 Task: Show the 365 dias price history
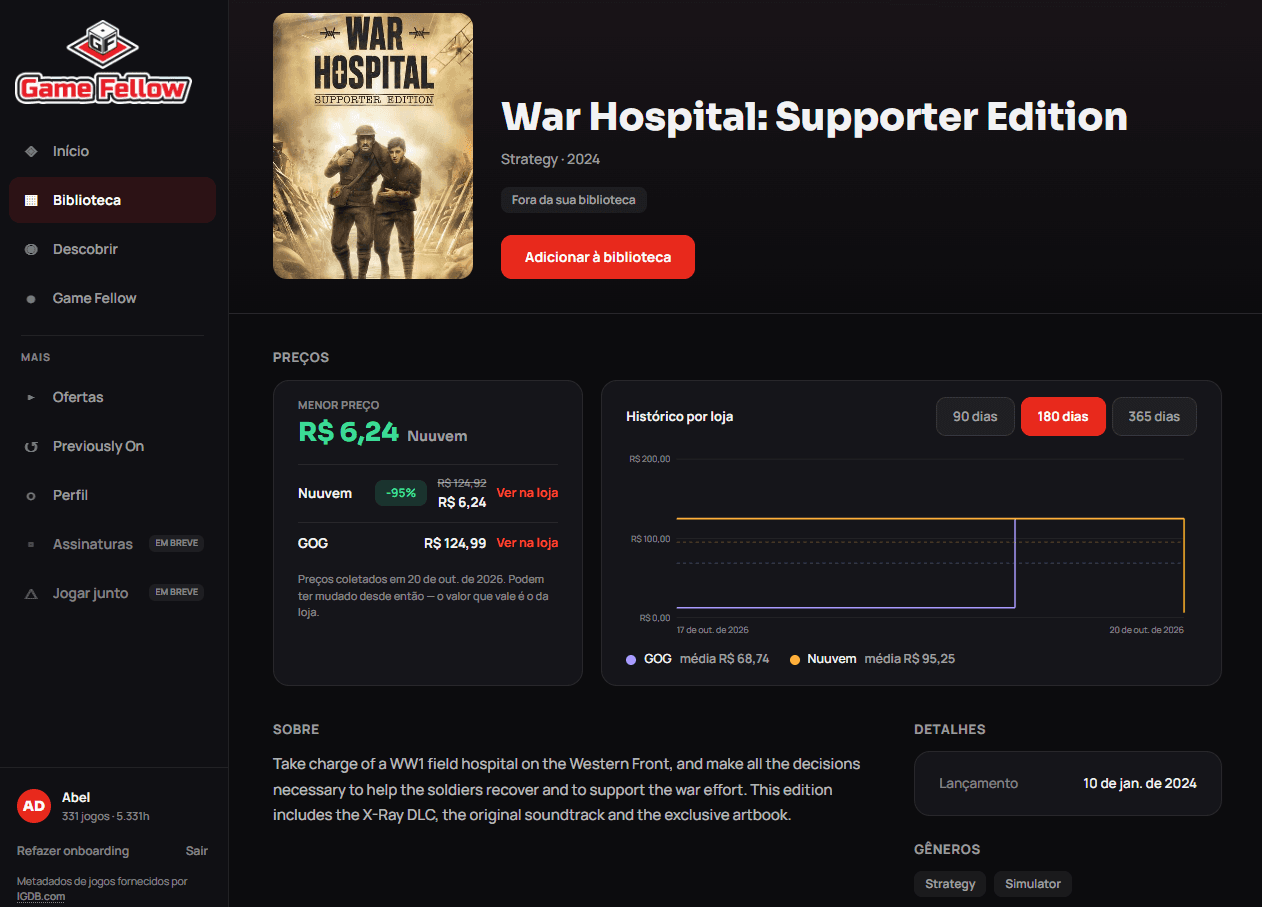click(1154, 416)
